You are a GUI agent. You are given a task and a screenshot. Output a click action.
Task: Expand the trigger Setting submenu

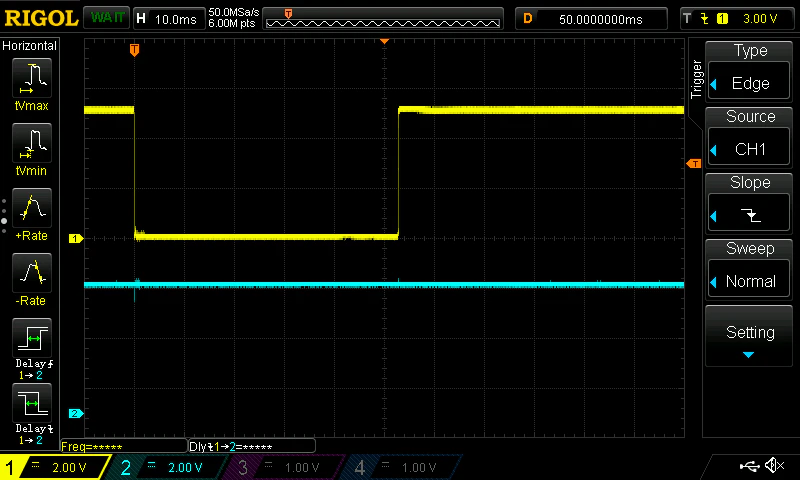click(x=749, y=337)
